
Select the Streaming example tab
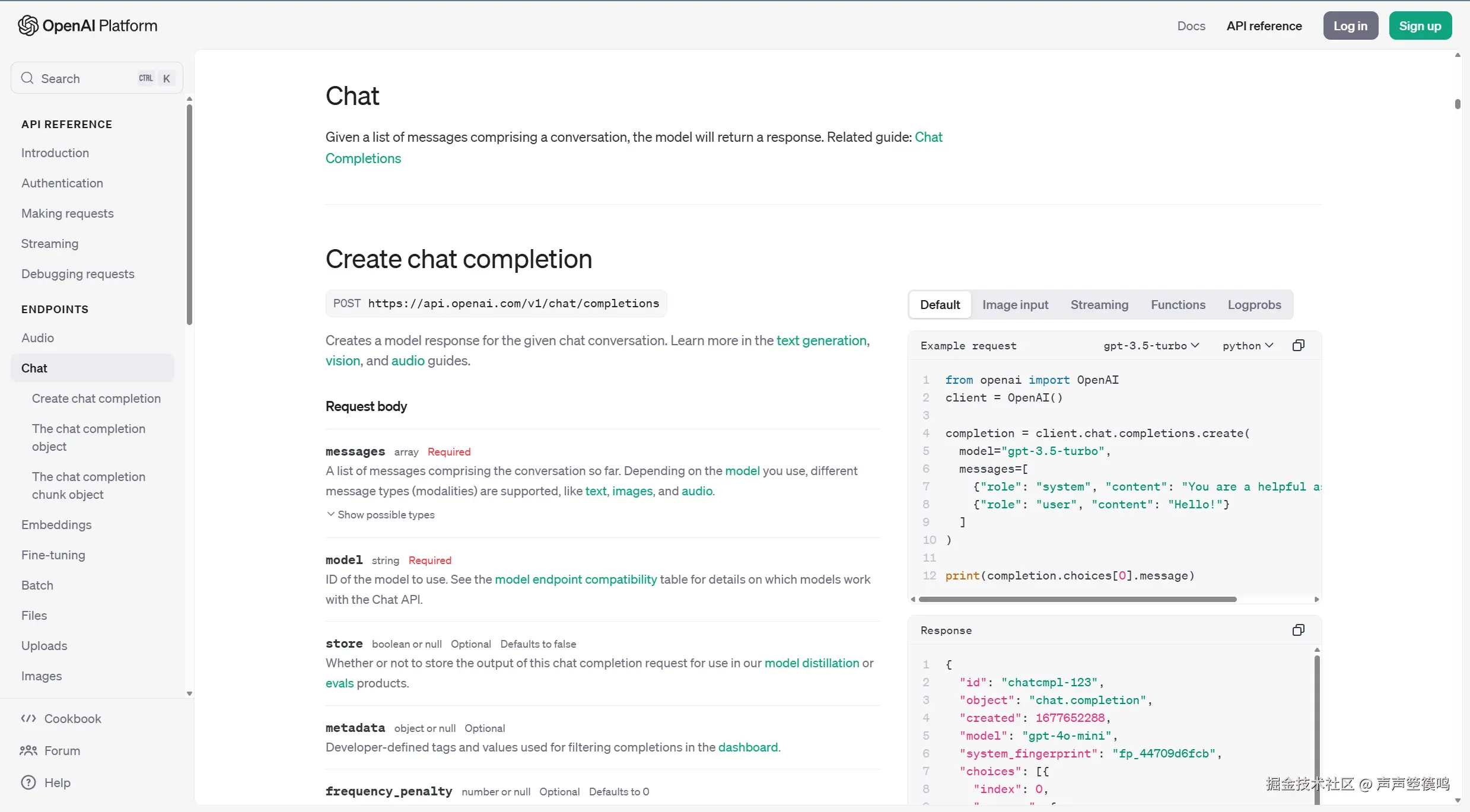point(1099,305)
